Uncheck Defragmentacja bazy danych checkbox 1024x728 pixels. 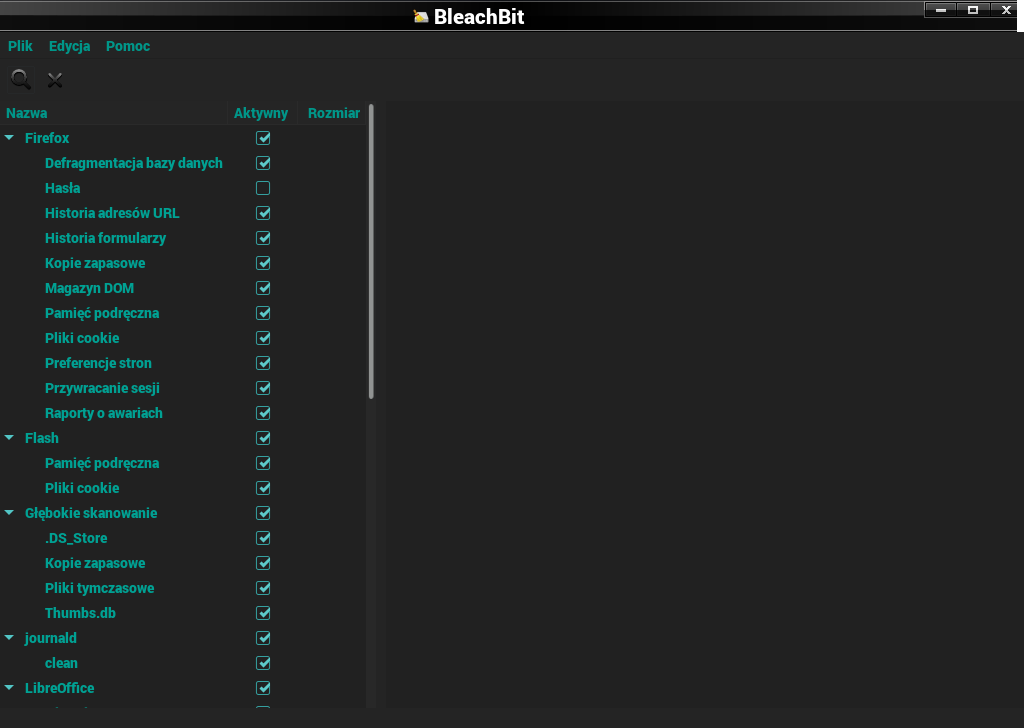[263, 163]
